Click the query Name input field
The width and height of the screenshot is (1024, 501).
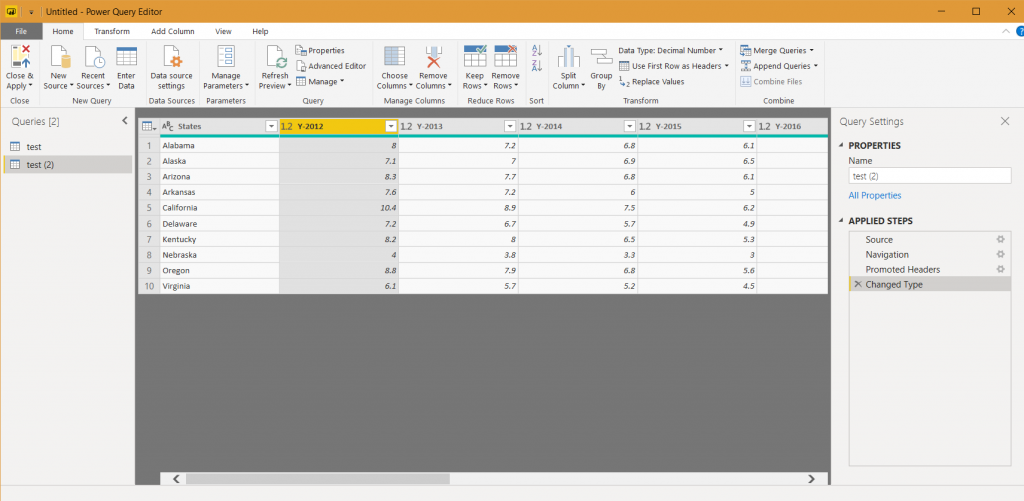(x=929, y=176)
